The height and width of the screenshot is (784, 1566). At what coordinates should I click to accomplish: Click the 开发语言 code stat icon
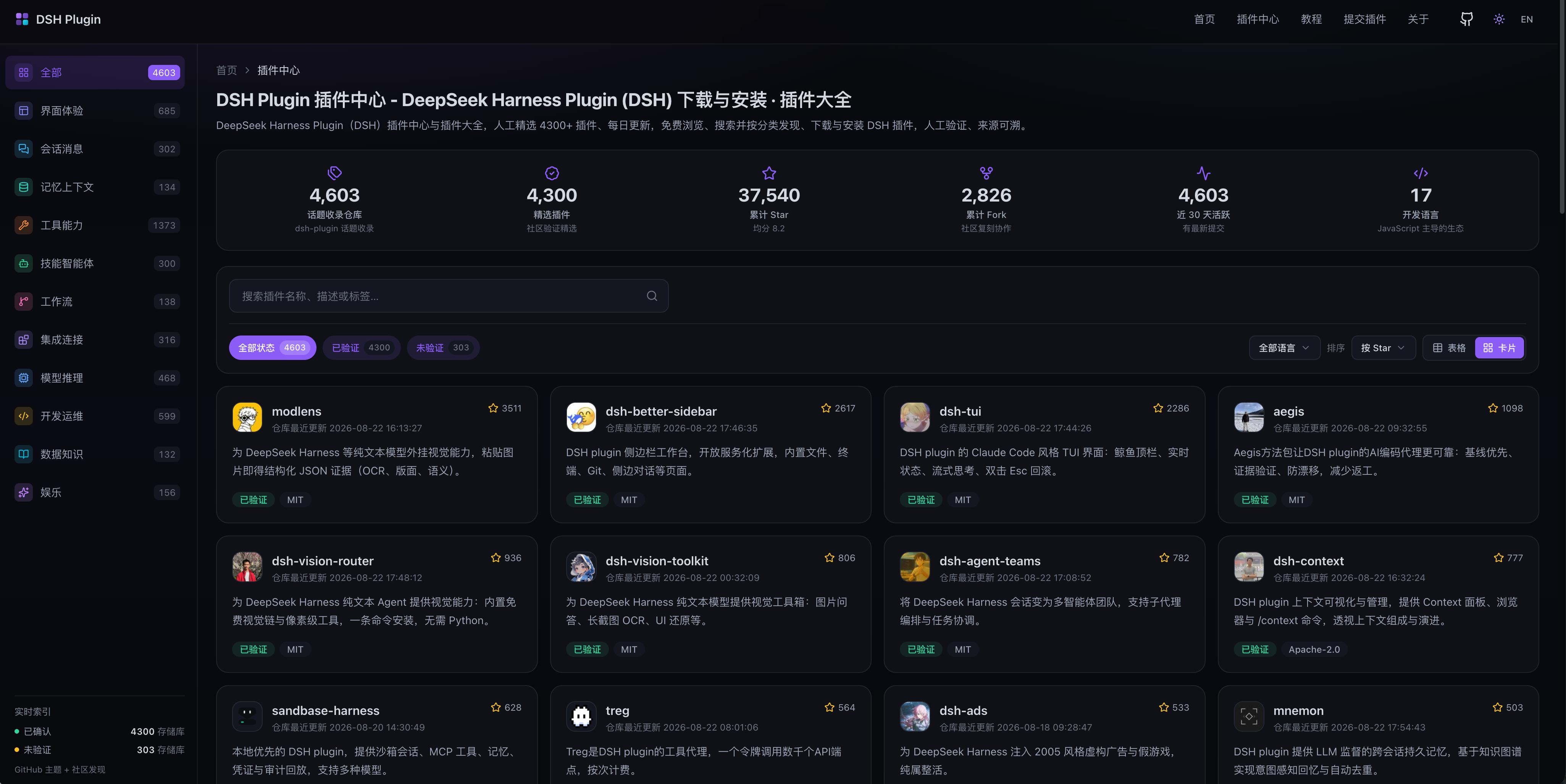coord(1421,173)
